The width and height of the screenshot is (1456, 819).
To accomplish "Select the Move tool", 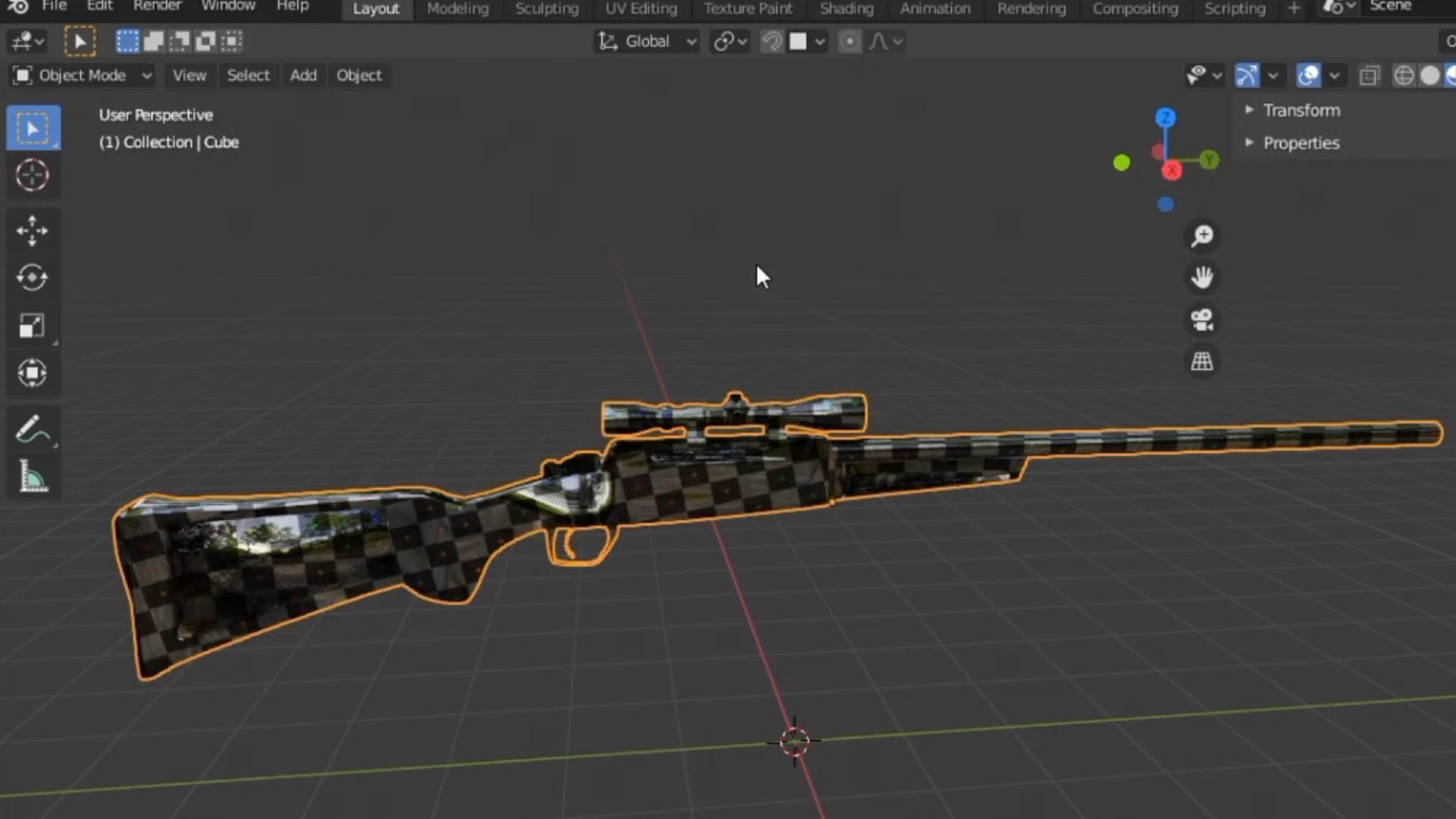I will 32,231.
